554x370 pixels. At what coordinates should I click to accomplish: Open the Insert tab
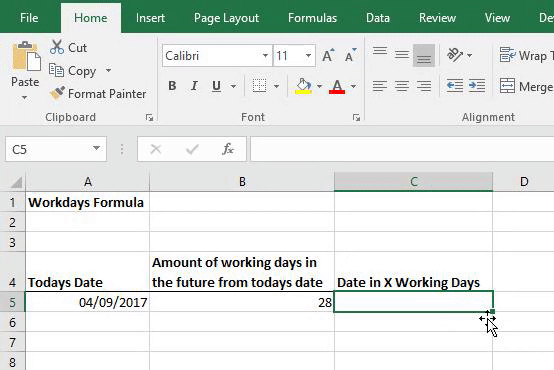click(x=150, y=18)
